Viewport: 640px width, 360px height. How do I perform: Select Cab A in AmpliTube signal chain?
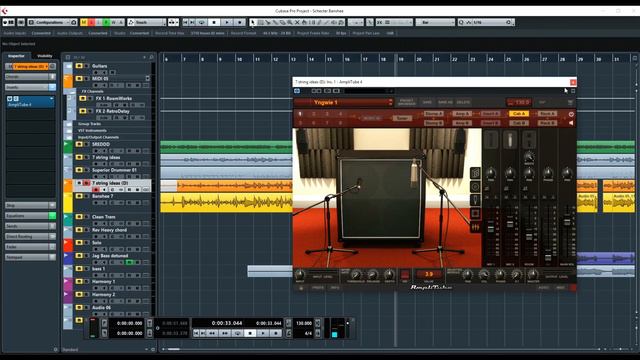click(x=519, y=113)
